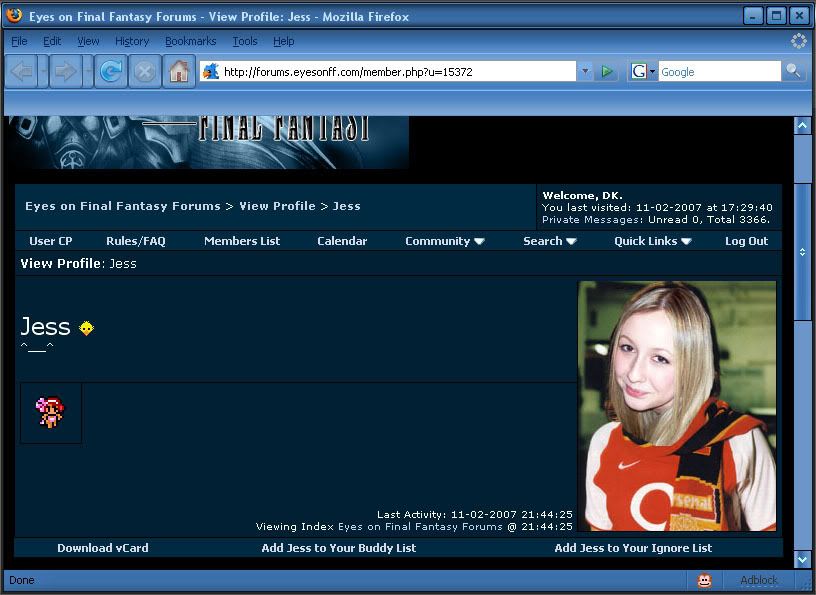The width and height of the screenshot is (816, 595).
Task: Click the View Profile breadcrumb link
Action: point(277,206)
